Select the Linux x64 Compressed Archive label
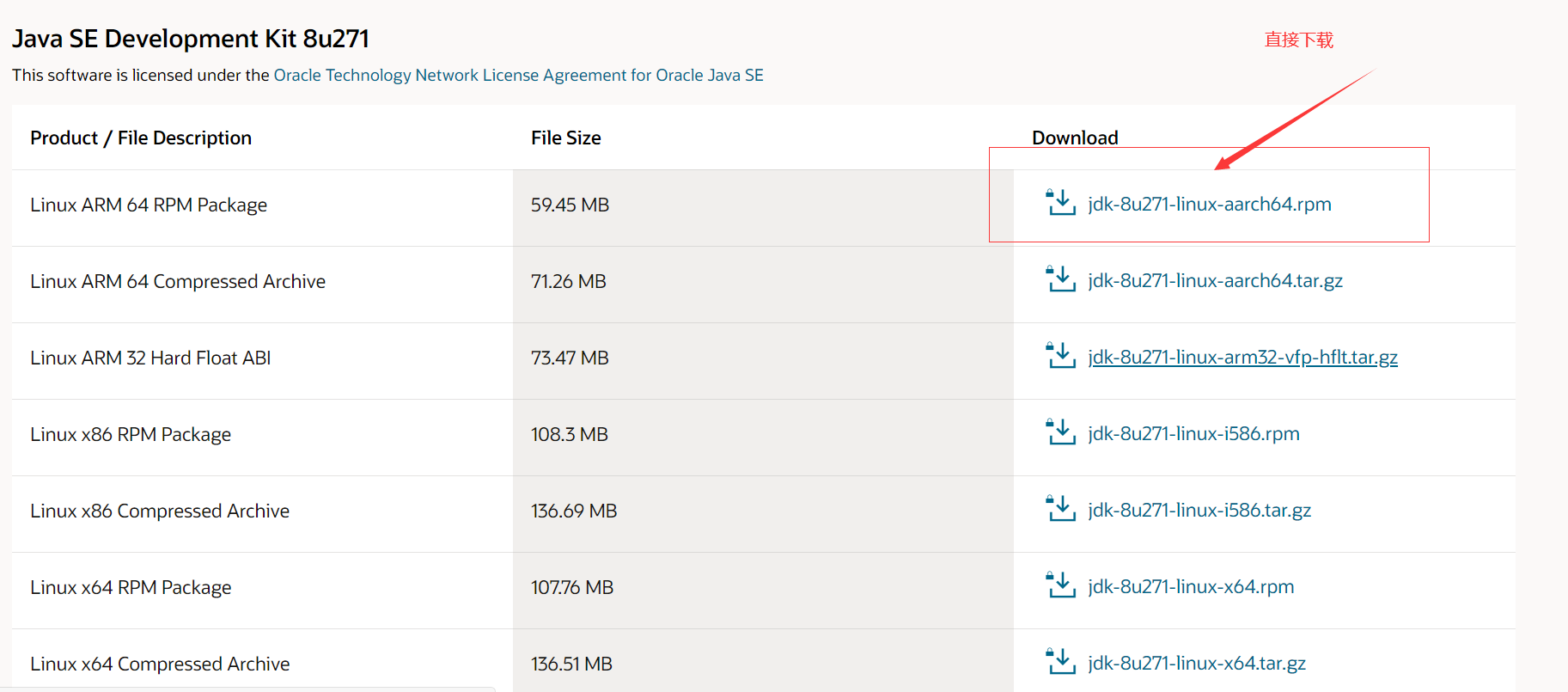This screenshot has width=1568, height=692. (x=160, y=664)
